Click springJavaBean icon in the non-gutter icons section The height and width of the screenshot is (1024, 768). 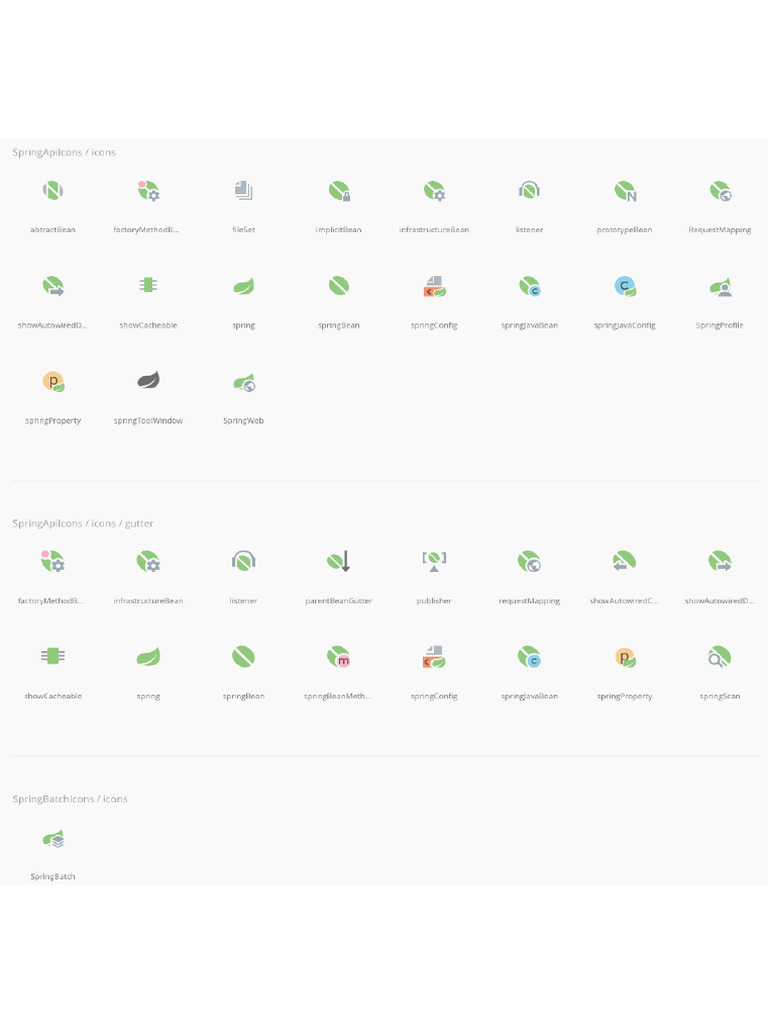point(530,286)
